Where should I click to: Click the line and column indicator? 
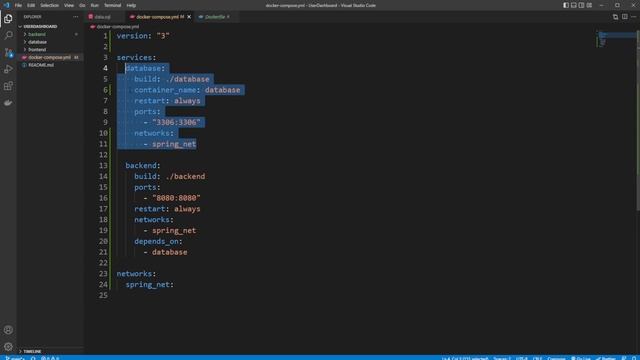coord(465,358)
